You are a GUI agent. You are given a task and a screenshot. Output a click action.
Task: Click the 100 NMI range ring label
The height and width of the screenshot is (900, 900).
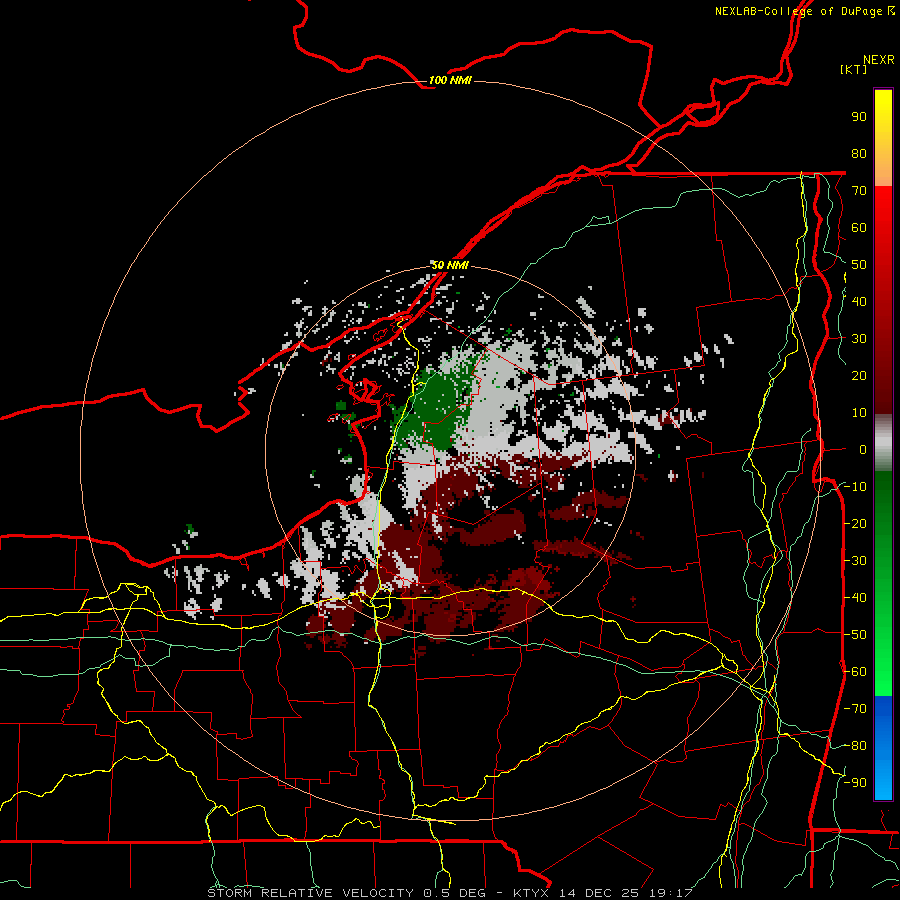tap(449, 80)
